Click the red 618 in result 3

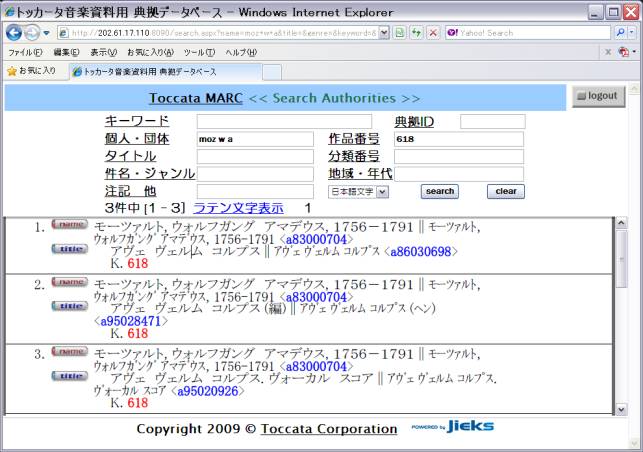click(x=137, y=403)
